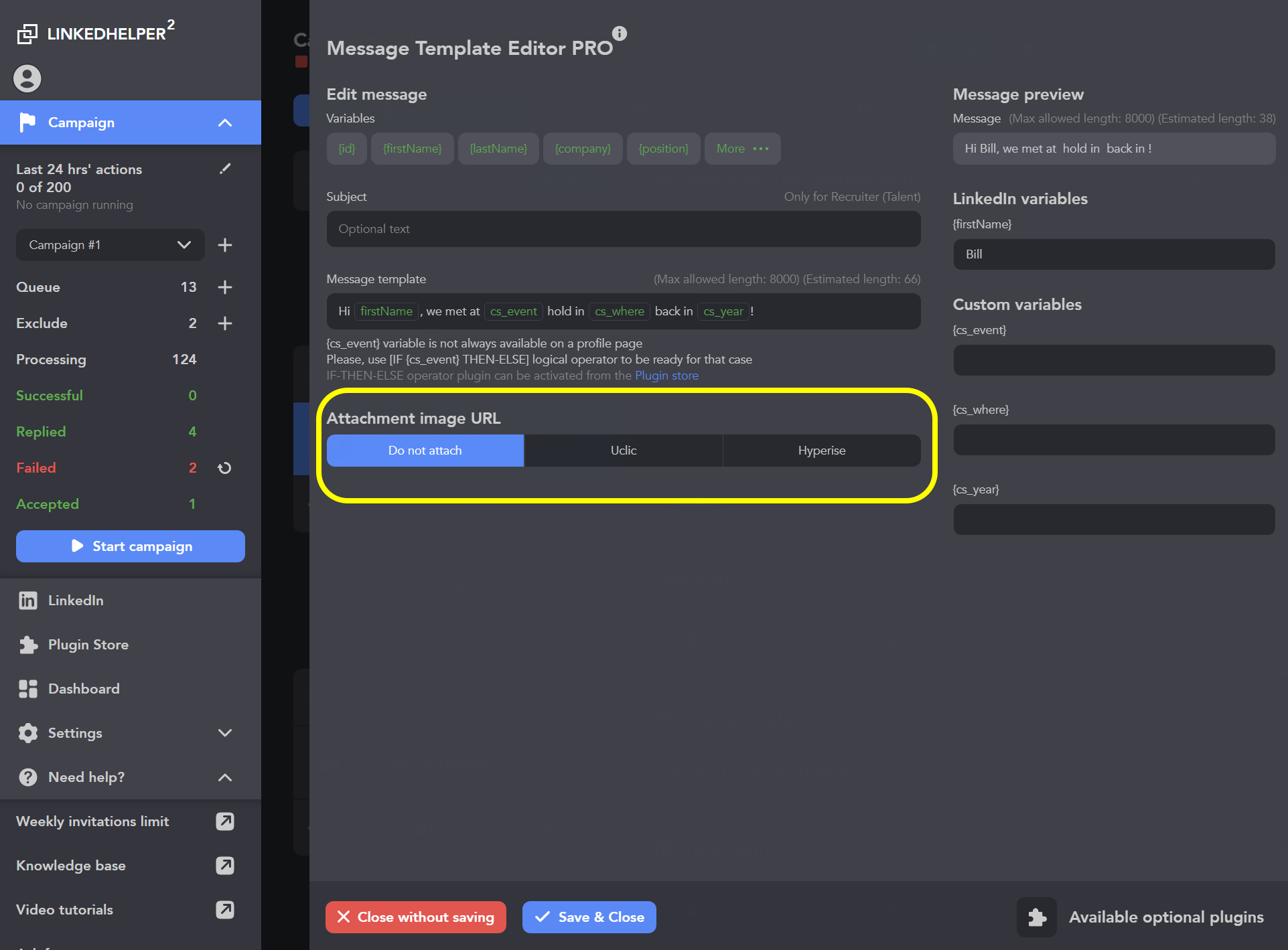Screen dimensions: 1288x950
Task: Click the message preview text box
Action: click(1114, 149)
